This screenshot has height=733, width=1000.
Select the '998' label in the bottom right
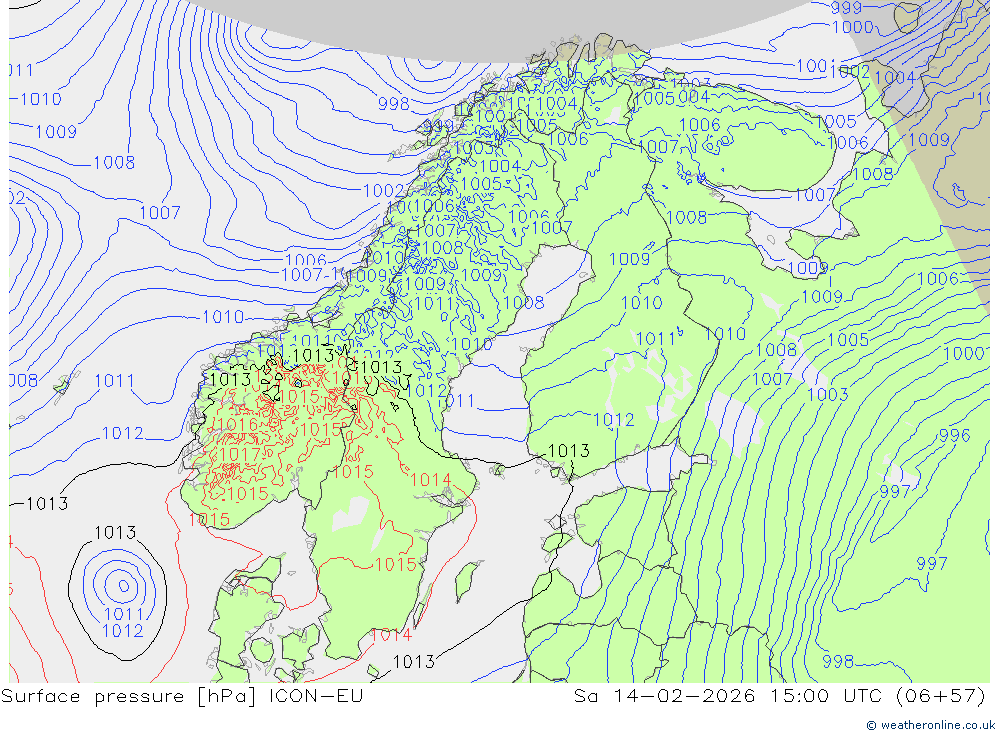(837, 662)
